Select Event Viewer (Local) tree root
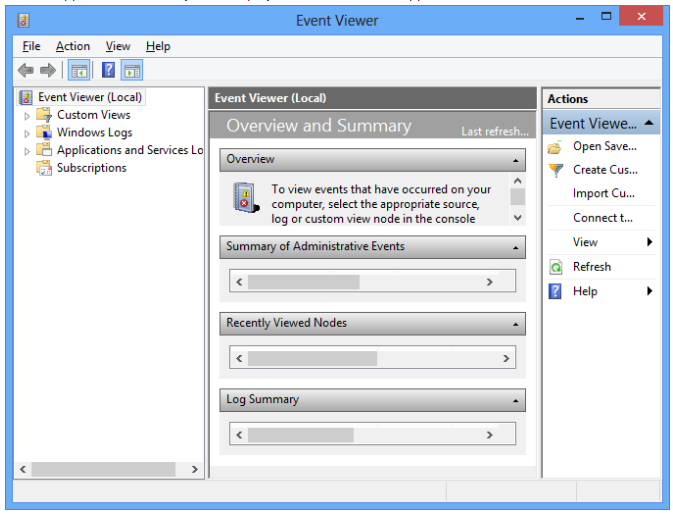673x514 pixels. click(x=90, y=97)
